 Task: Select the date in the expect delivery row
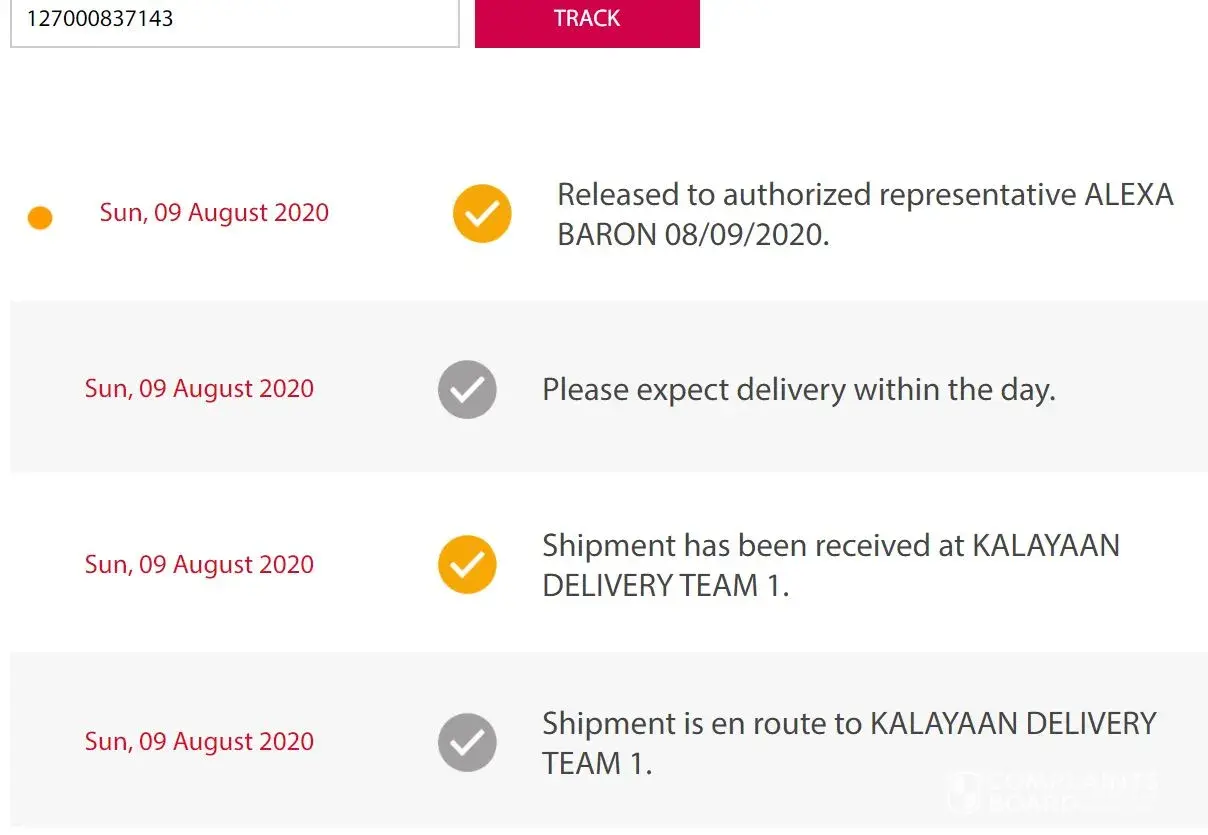(x=199, y=389)
